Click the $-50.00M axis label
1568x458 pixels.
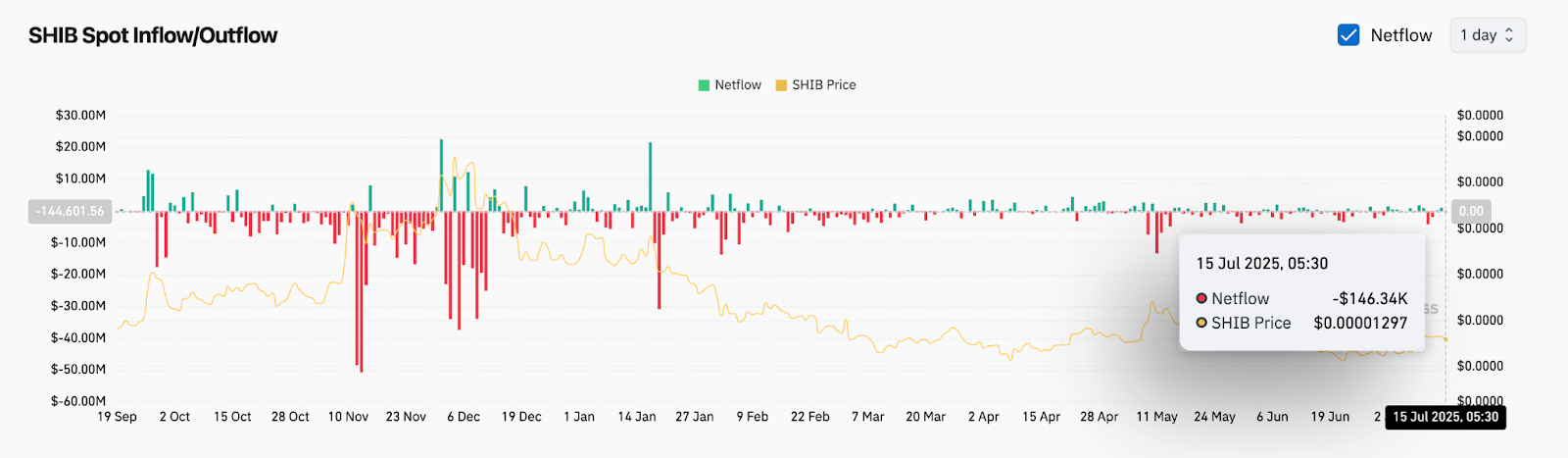point(78,370)
